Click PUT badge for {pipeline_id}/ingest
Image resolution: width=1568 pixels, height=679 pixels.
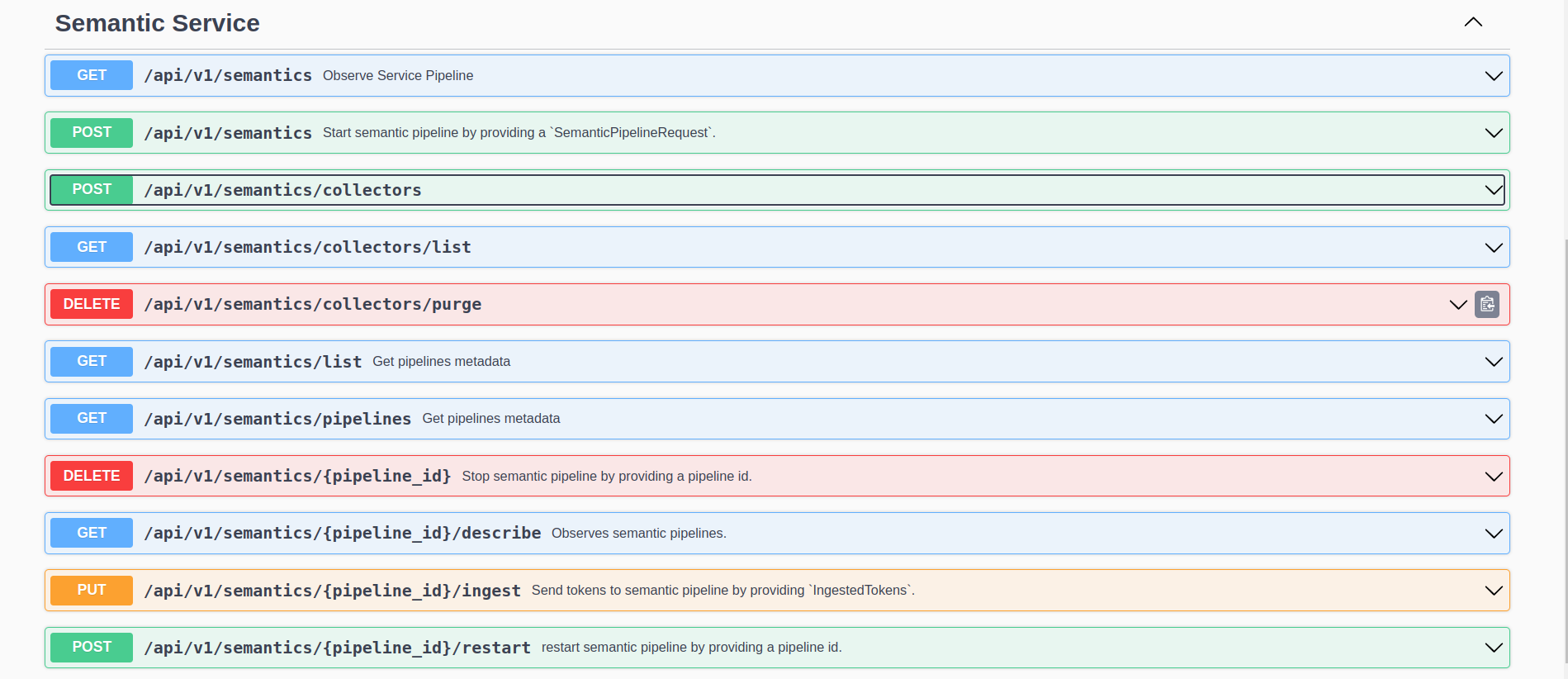pyautogui.click(x=92, y=590)
